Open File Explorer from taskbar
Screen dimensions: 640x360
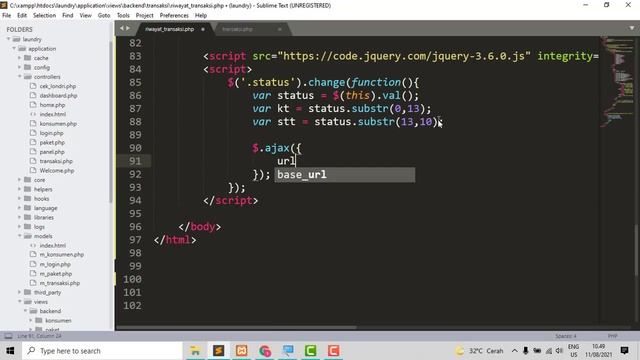[195, 351]
